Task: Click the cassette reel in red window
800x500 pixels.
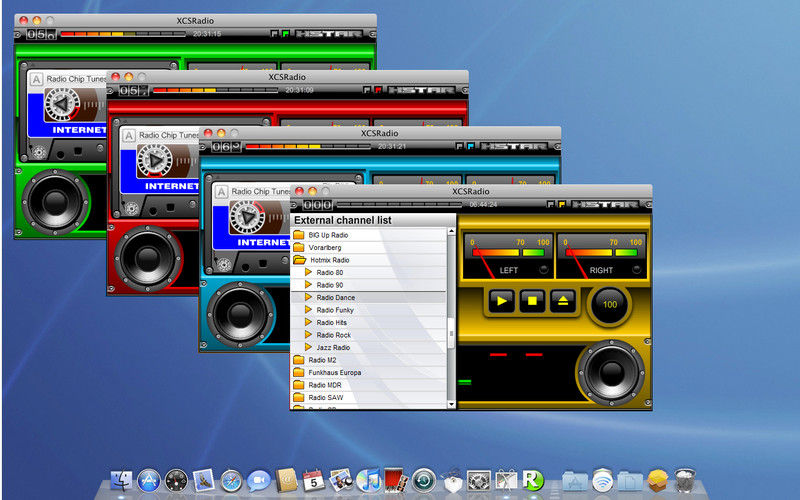Action: point(154,161)
